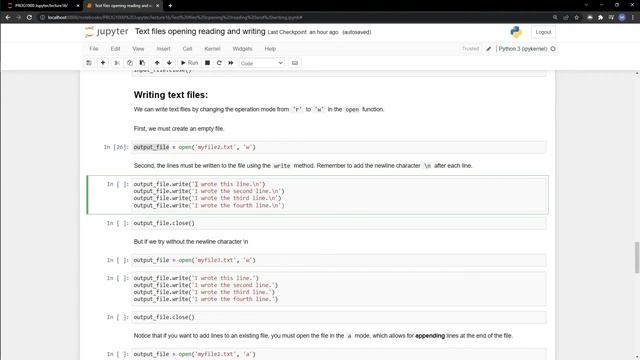
Task: Click the cell opening myfile3.txt
Action: tap(339, 260)
